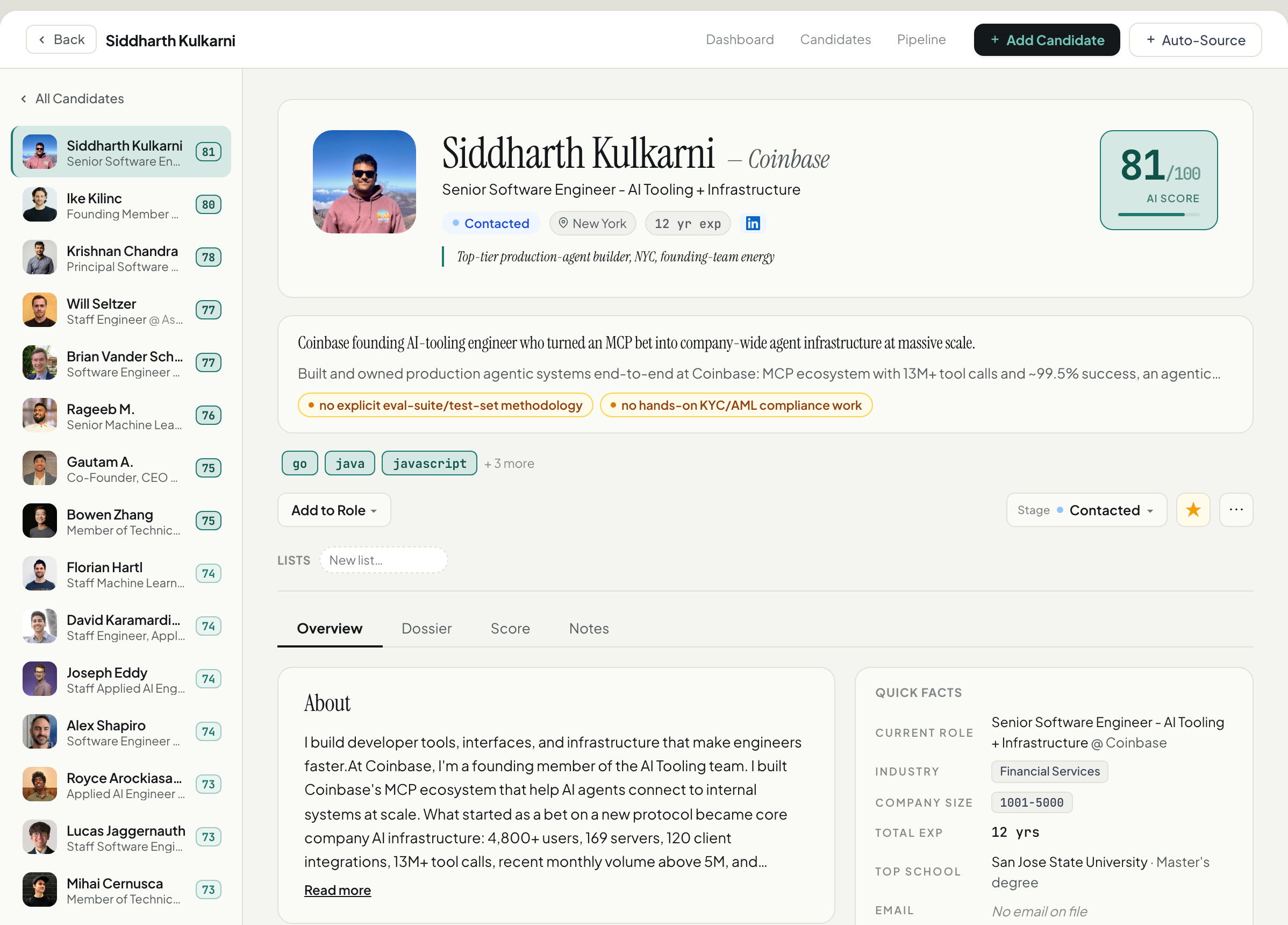Screen dimensions: 1288x925
Task: Click the Read more link
Action: (x=338, y=890)
